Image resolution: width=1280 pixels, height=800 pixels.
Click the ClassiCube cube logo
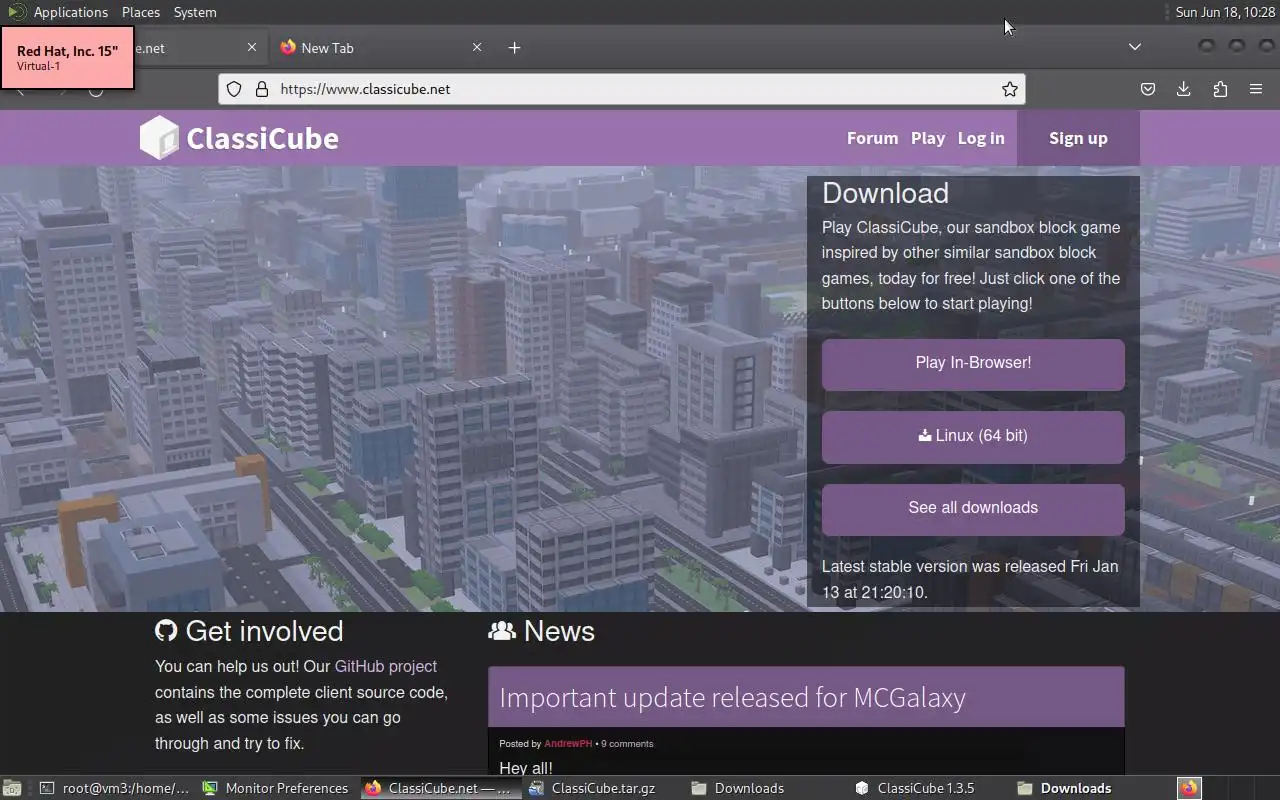[159, 138]
